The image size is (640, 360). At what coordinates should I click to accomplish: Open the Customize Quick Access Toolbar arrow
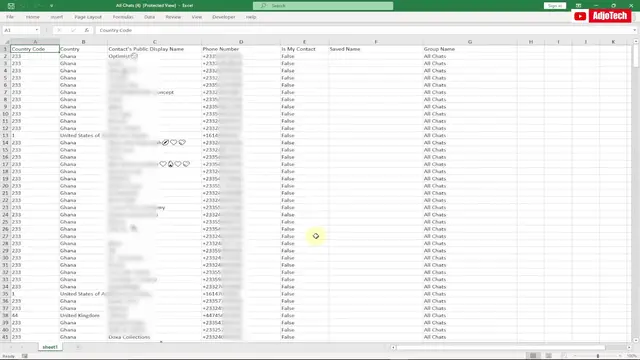point(51,6)
